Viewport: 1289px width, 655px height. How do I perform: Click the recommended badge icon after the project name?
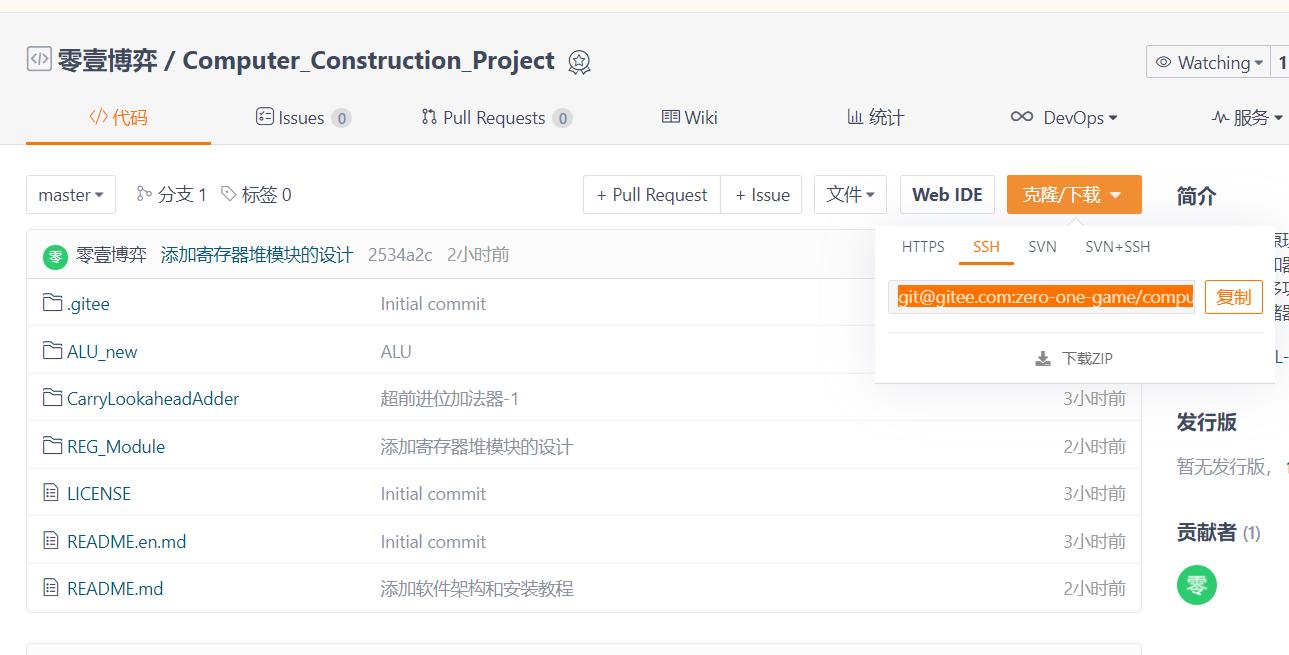click(x=579, y=62)
